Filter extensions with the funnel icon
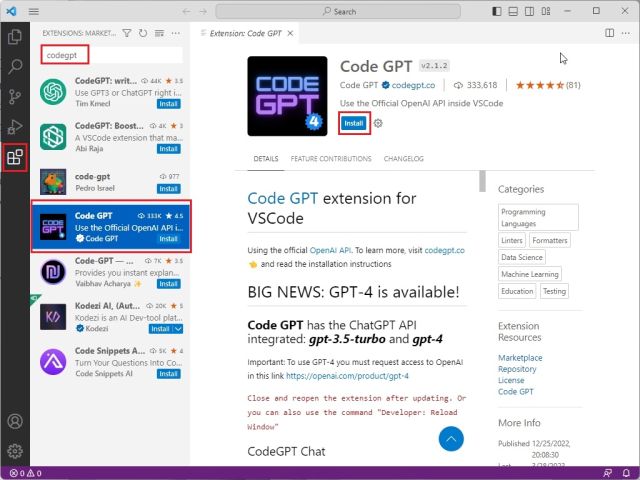 pos(127,33)
